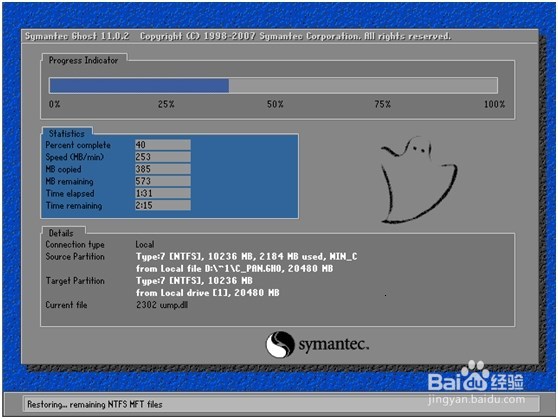Screen dimensions: 558x419
Task: Select the Details group label
Action: click(61, 233)
